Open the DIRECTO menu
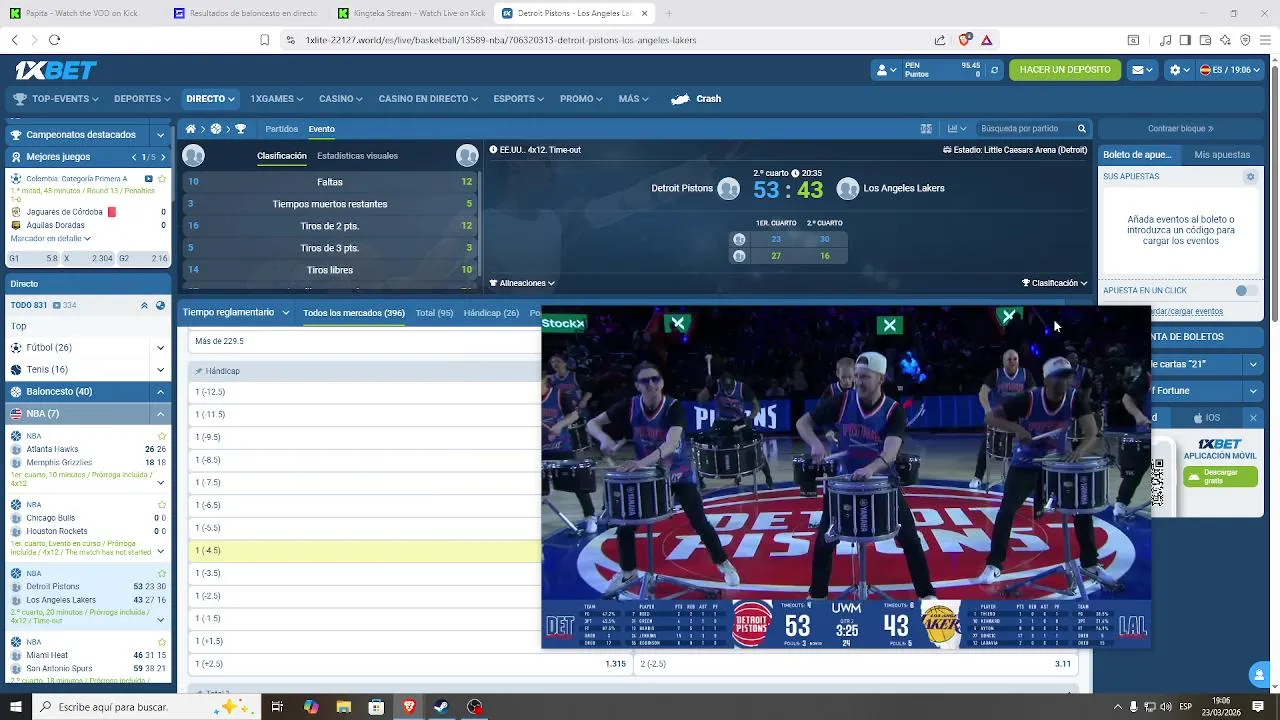This screenshot has height=720, width=1280. (210, 99)
